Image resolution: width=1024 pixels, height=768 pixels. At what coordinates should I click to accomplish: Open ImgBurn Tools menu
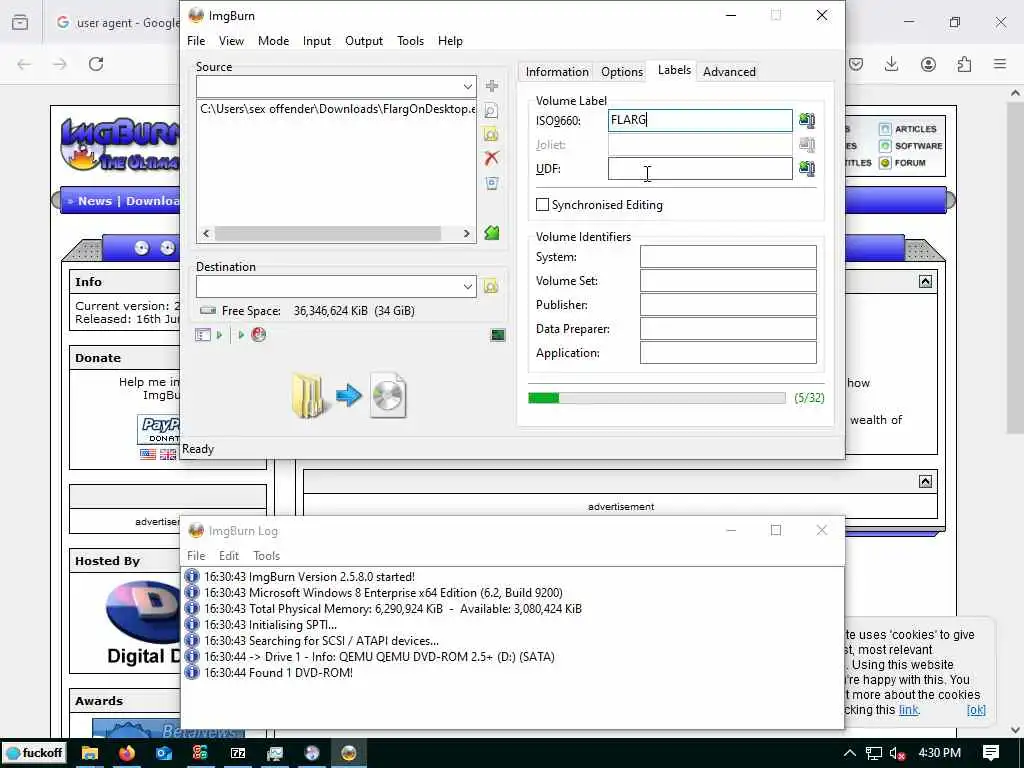pos(410,40)
